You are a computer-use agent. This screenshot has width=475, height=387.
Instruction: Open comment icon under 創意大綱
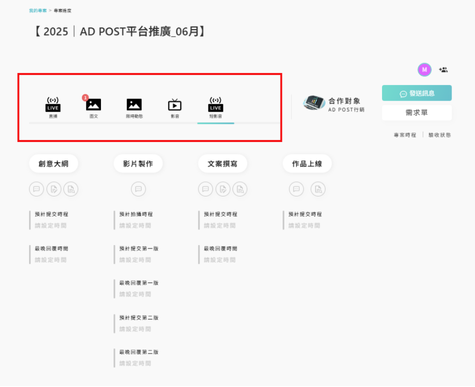coord(36,189)
